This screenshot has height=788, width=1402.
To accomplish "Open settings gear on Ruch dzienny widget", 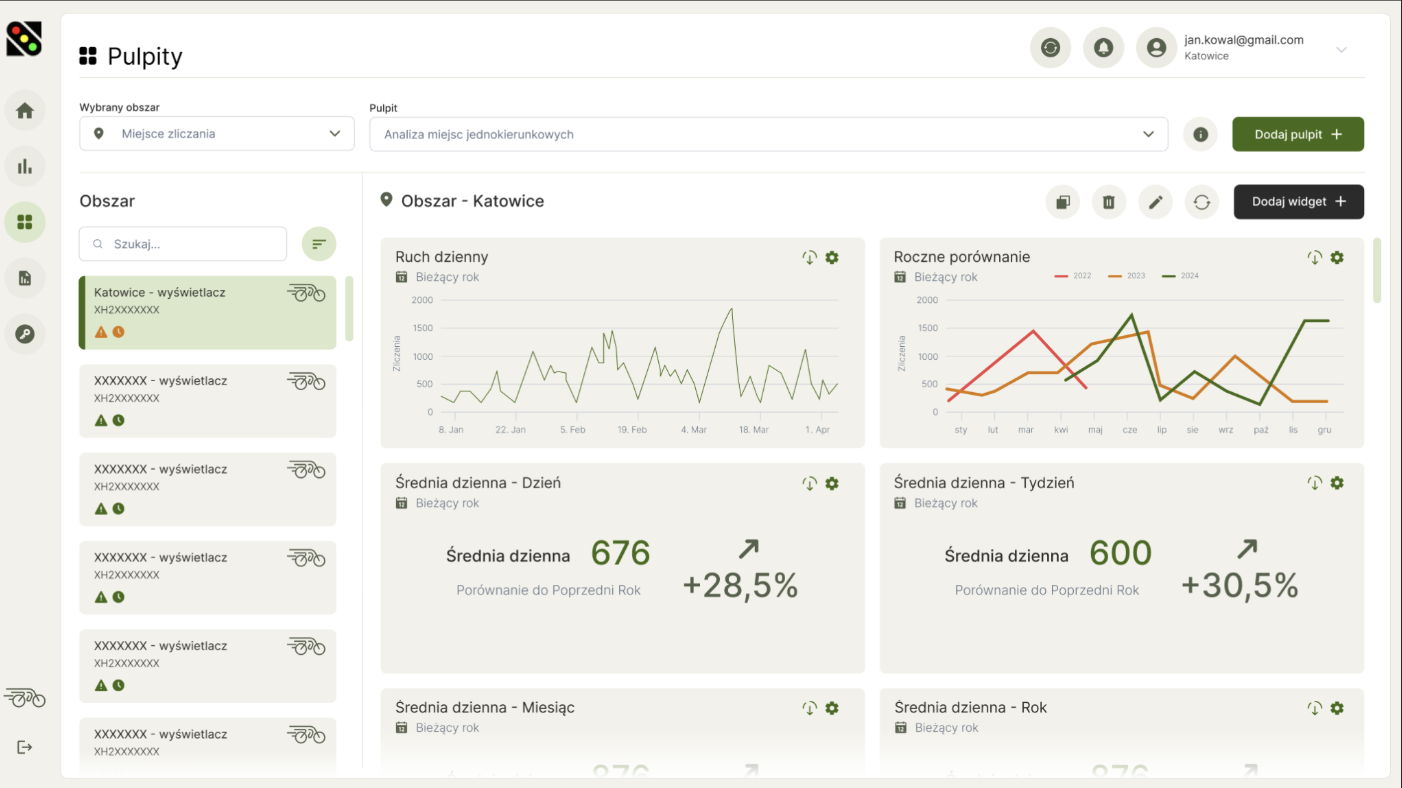I will (x=832, y=257).
